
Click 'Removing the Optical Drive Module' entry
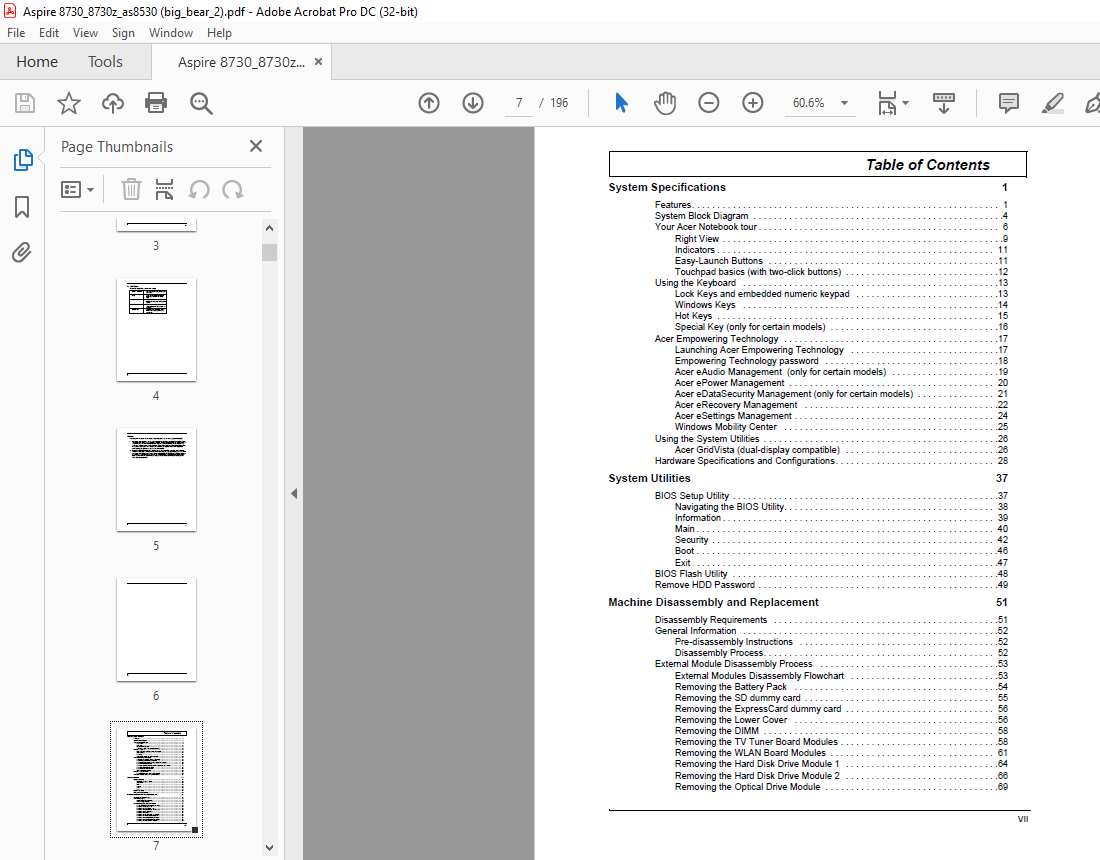point(747,787)
